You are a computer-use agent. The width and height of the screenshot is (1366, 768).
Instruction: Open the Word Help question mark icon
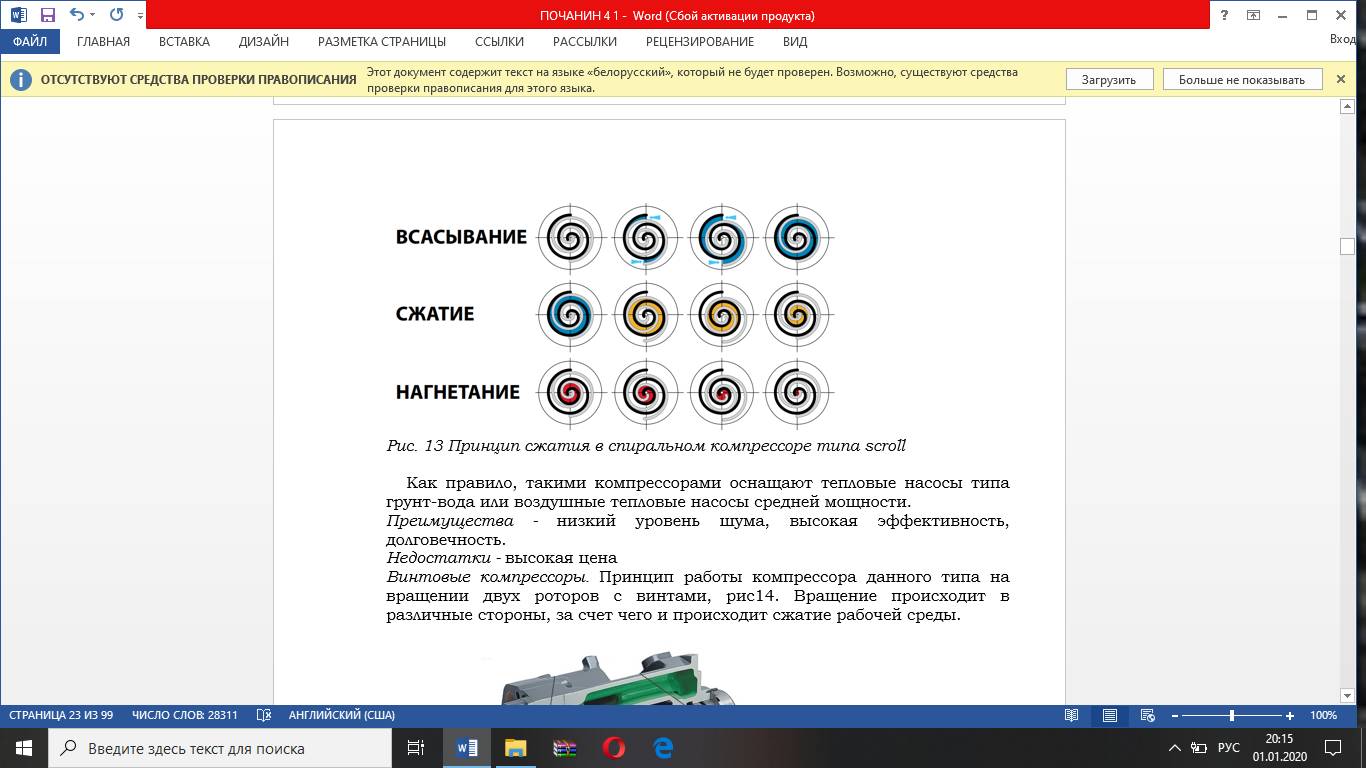[x=1224, y=15]
